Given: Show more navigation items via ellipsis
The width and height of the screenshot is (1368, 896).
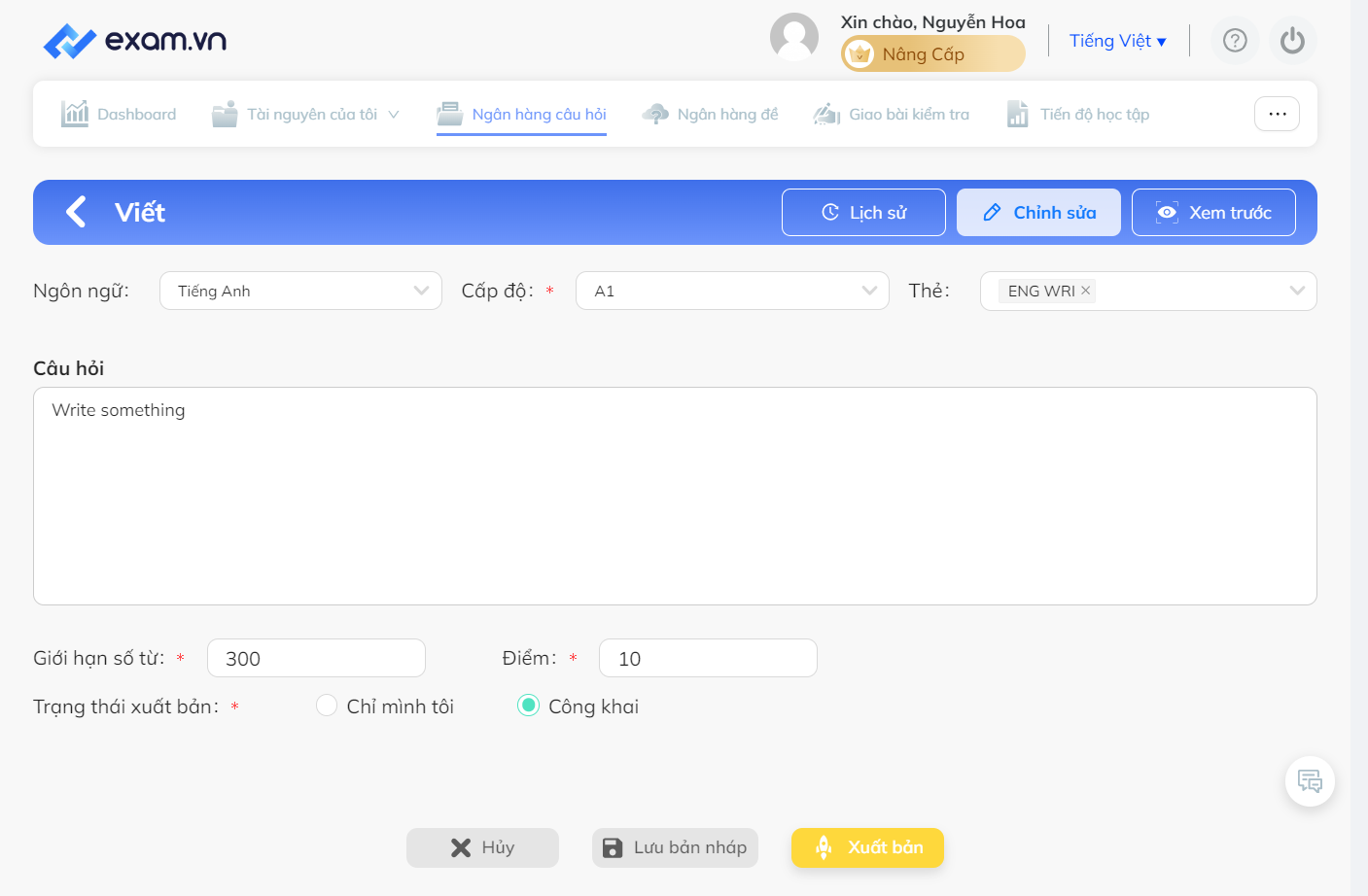Looking at the screenshot, I should coord(1277,114).
